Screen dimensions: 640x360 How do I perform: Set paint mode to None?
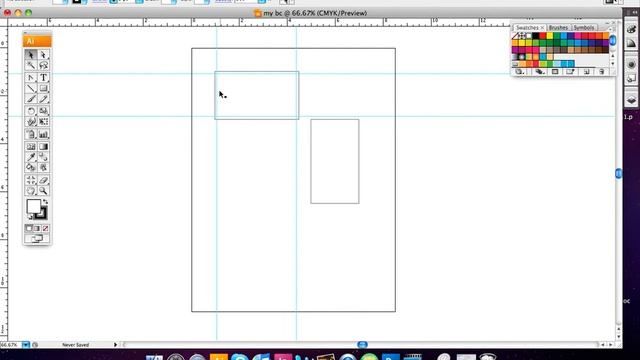(x=45, y=229)
